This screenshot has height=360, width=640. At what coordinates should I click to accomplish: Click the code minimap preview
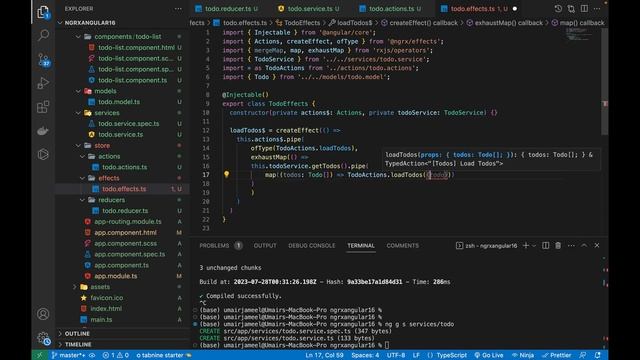[x=579, y=36]
